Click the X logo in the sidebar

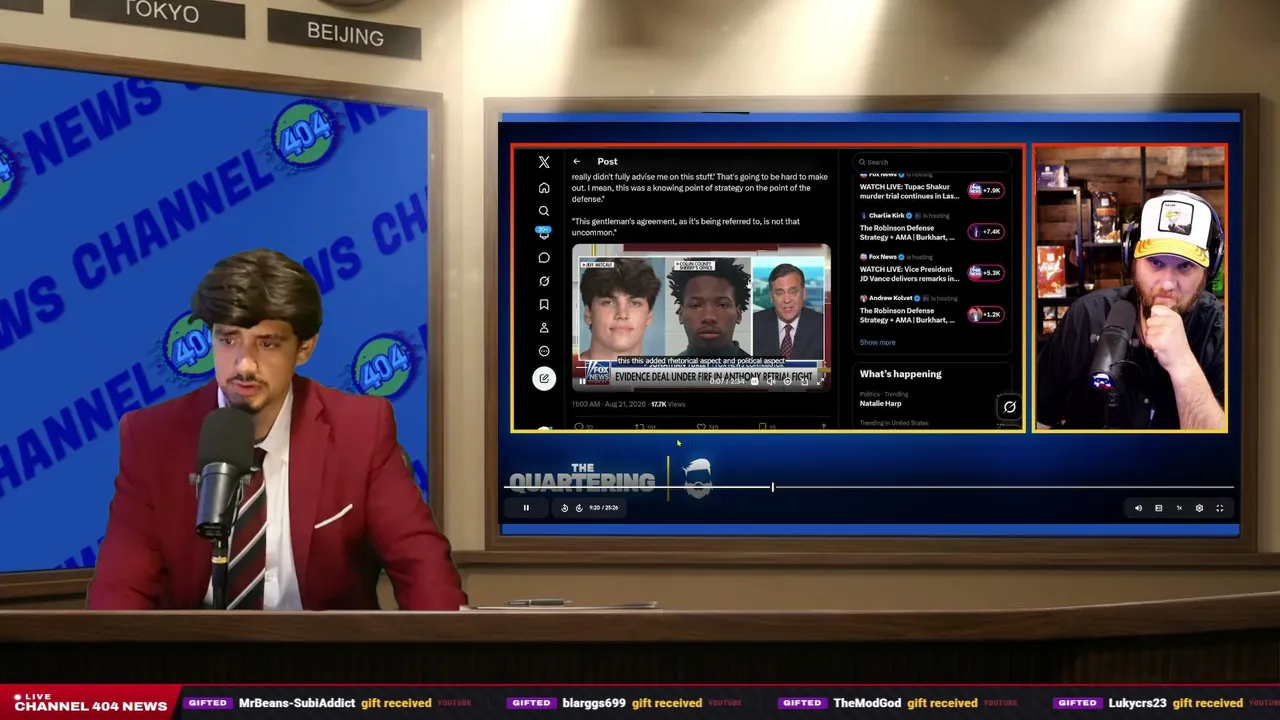(544, 162)
